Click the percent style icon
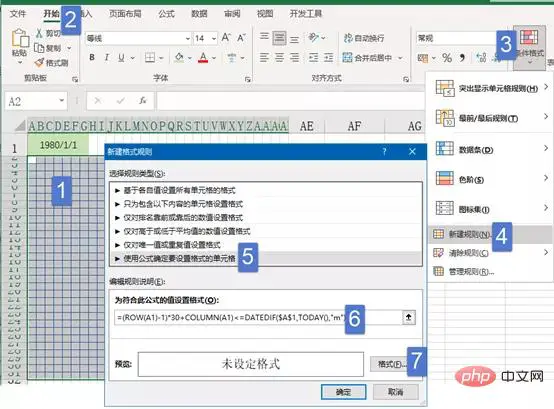The image size is (554, 409). tap(447, 58)
